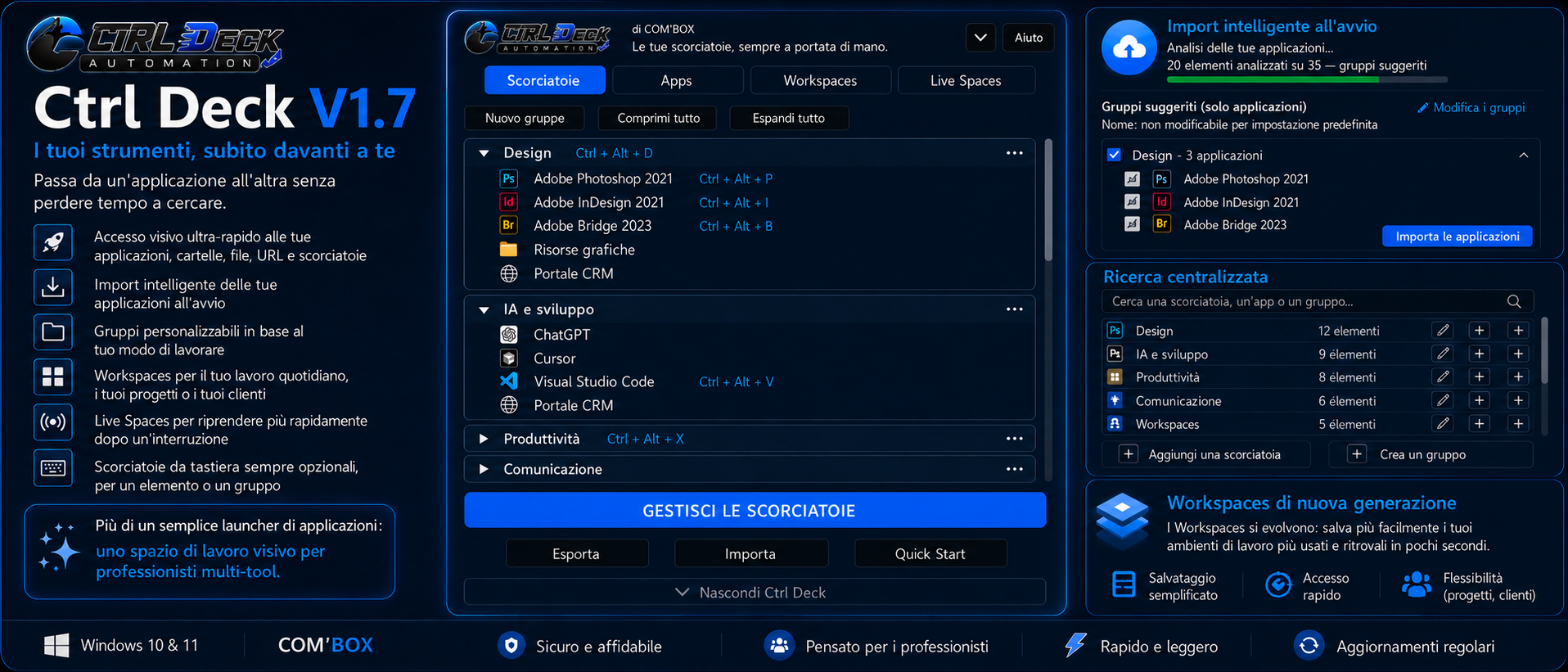
Task: Open the Comunicazione three-dot menu
Action: coord(1015,469)
